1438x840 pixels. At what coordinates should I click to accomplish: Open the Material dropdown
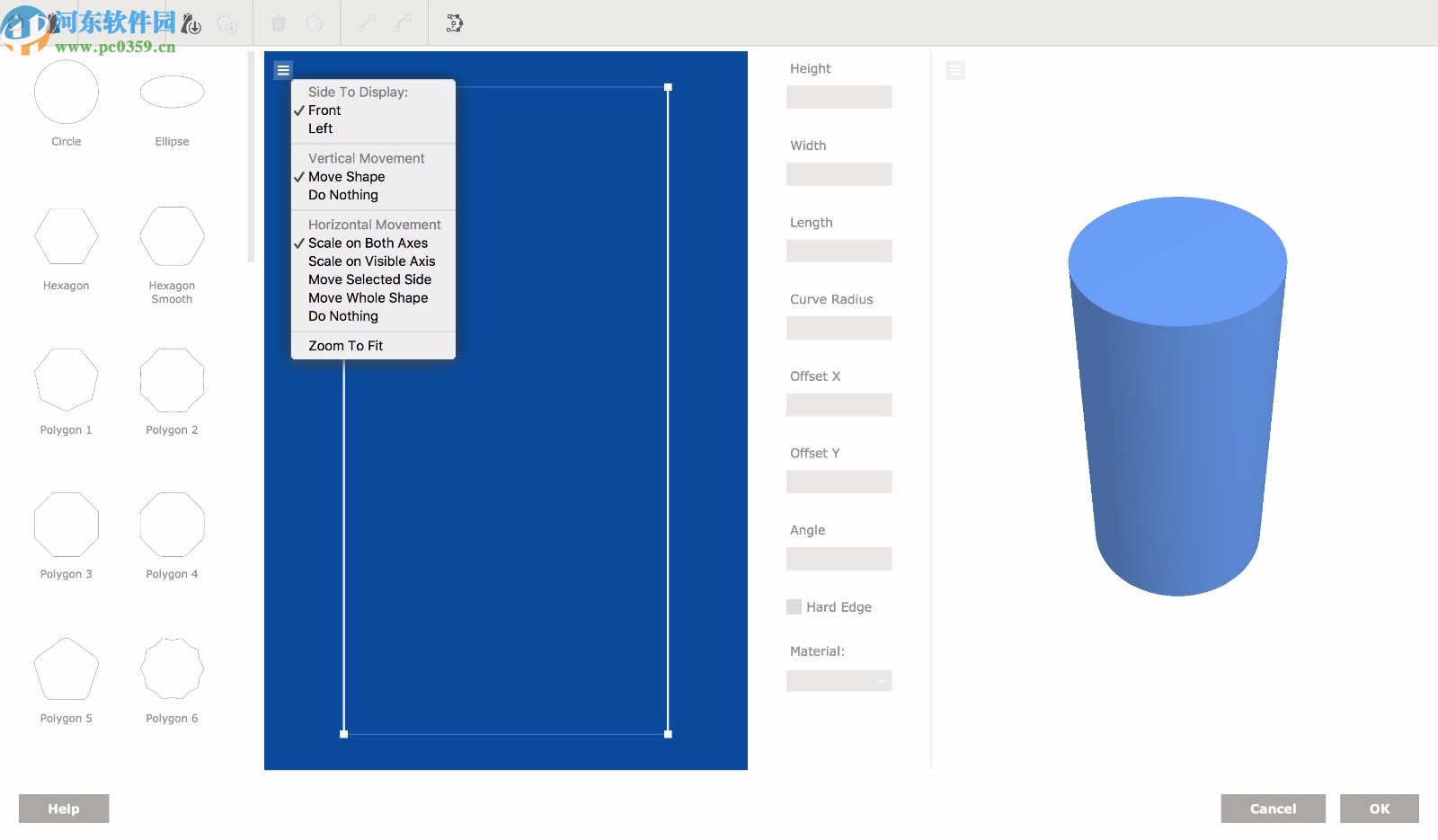pos(839,681)
